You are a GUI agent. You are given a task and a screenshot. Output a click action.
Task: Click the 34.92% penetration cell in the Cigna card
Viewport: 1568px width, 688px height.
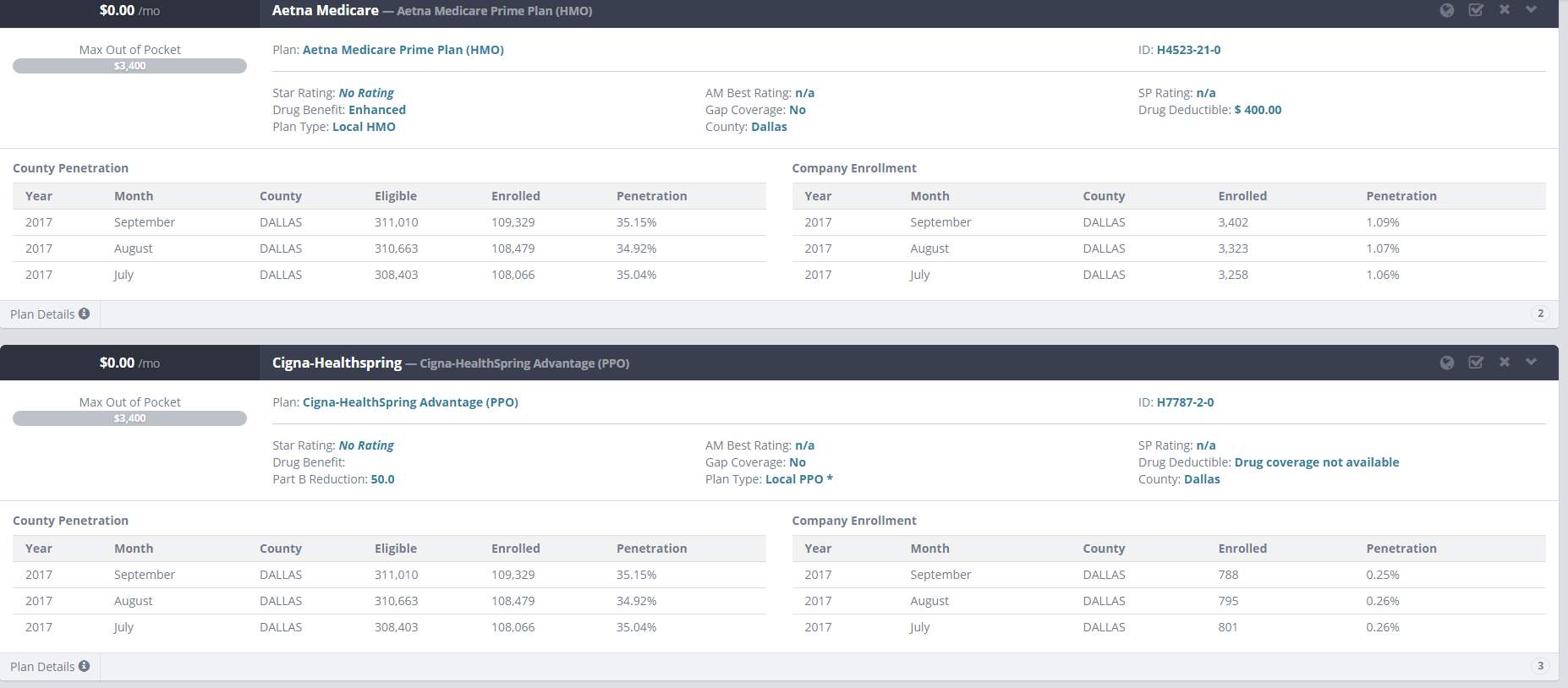[637, 601]
